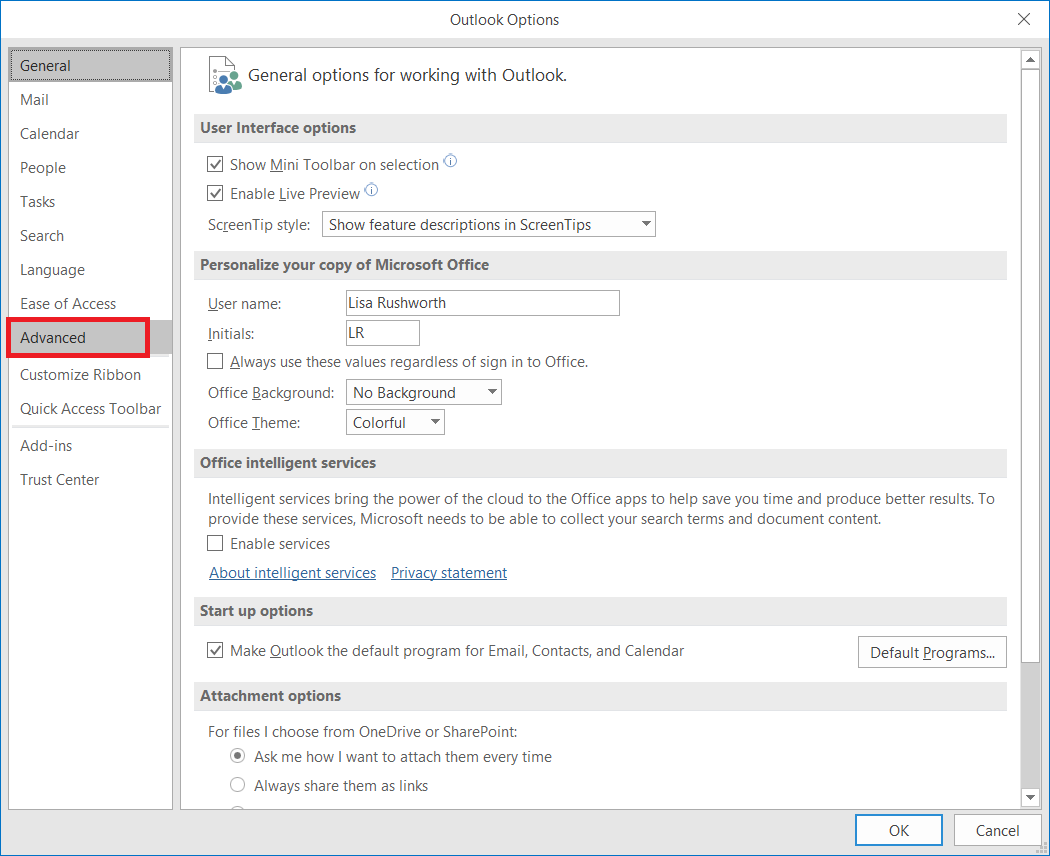The height and width of the screenshot is (856, 1050).
Task: Select Ask me how I want to attach them
Action: [x=238, y=756]
